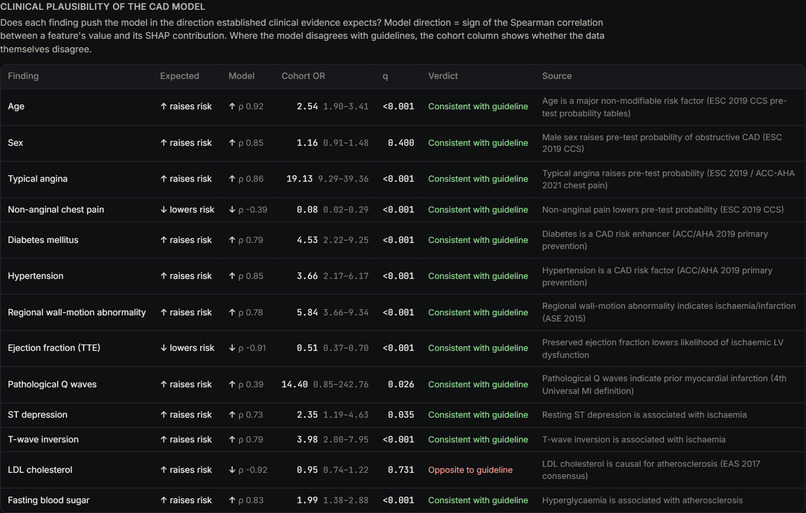Click cohort OR value 0.95
The image size is (806, 513).
pos(307,470)
